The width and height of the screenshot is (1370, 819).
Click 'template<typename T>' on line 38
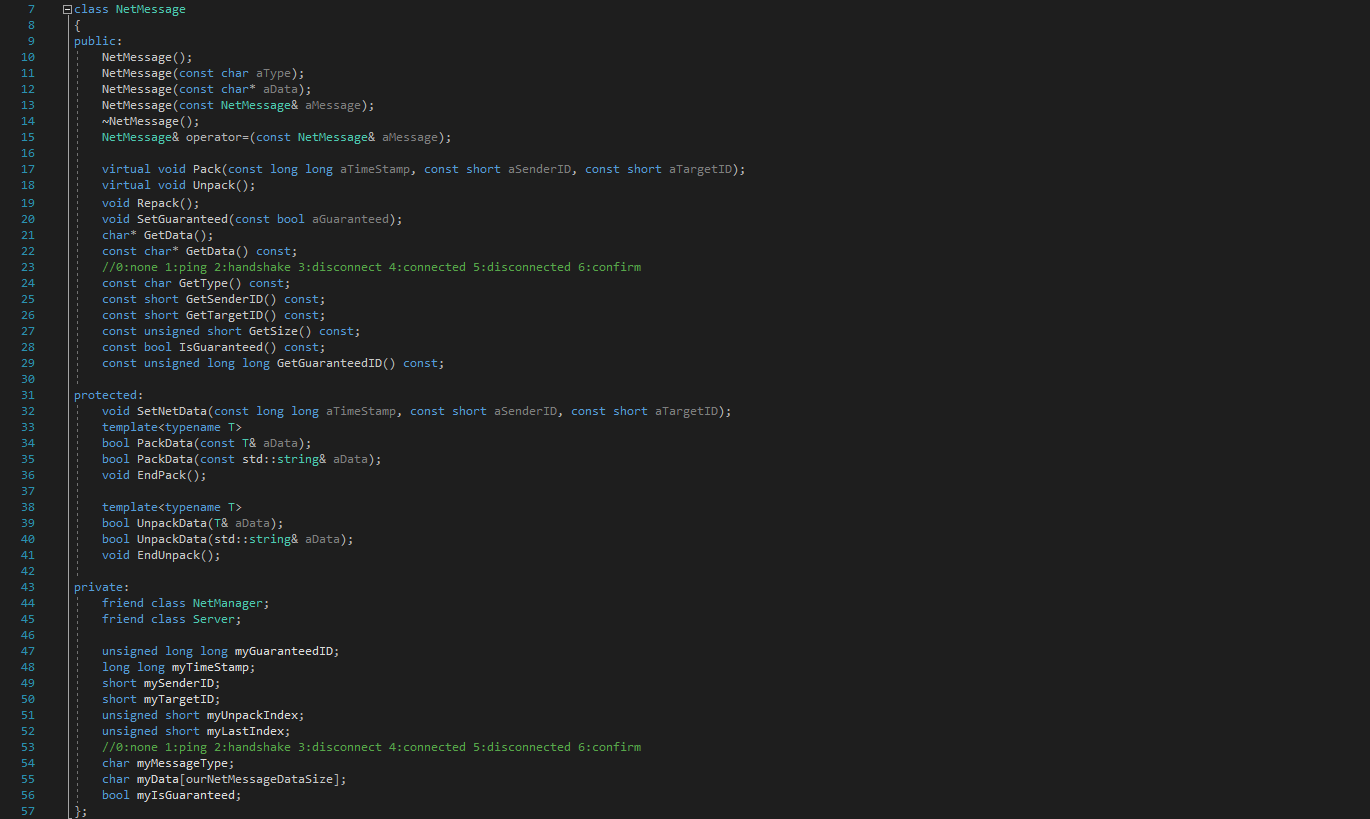click(x=172, y=507)
